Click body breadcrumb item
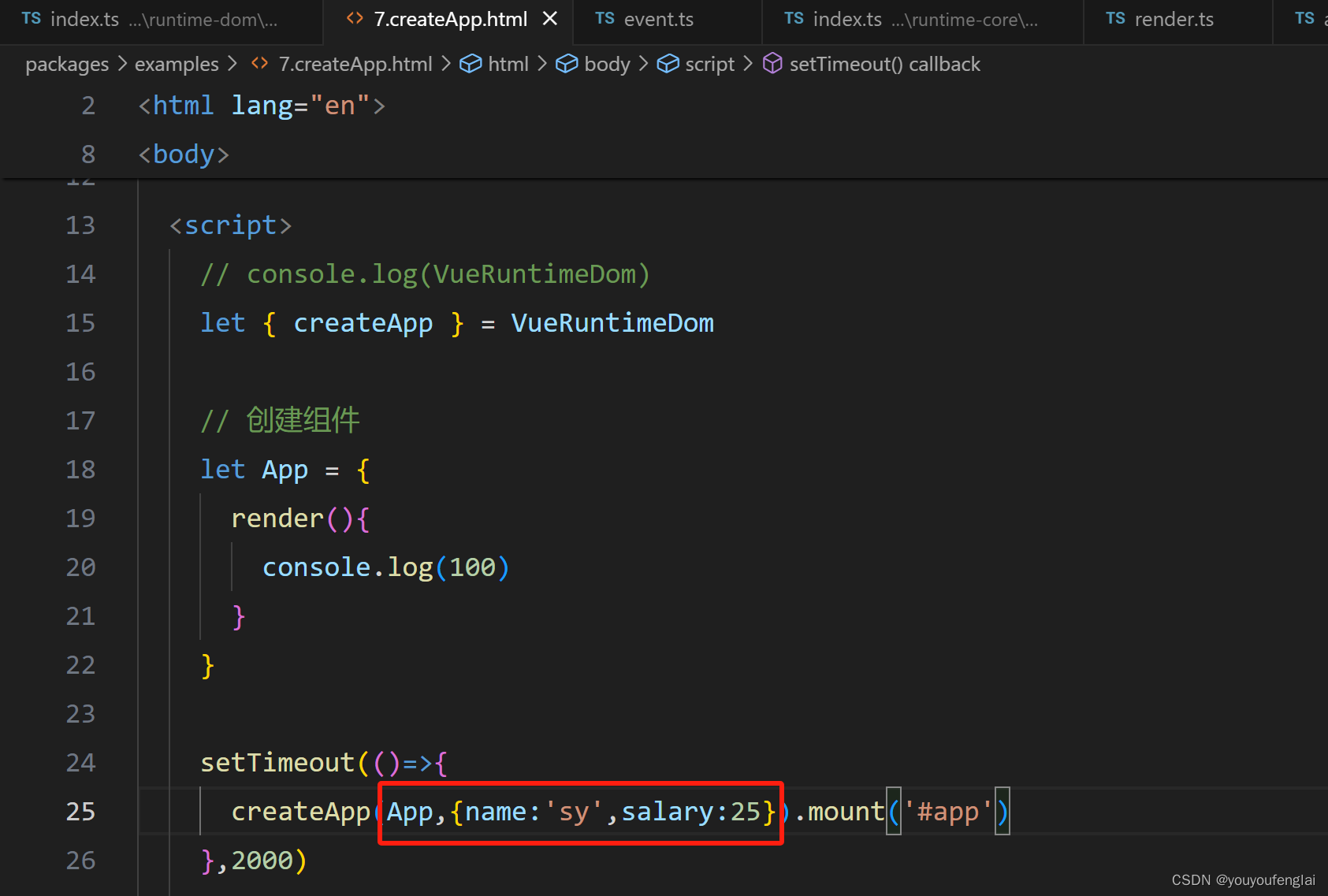The image size is (1328, 896). [607, 64]
